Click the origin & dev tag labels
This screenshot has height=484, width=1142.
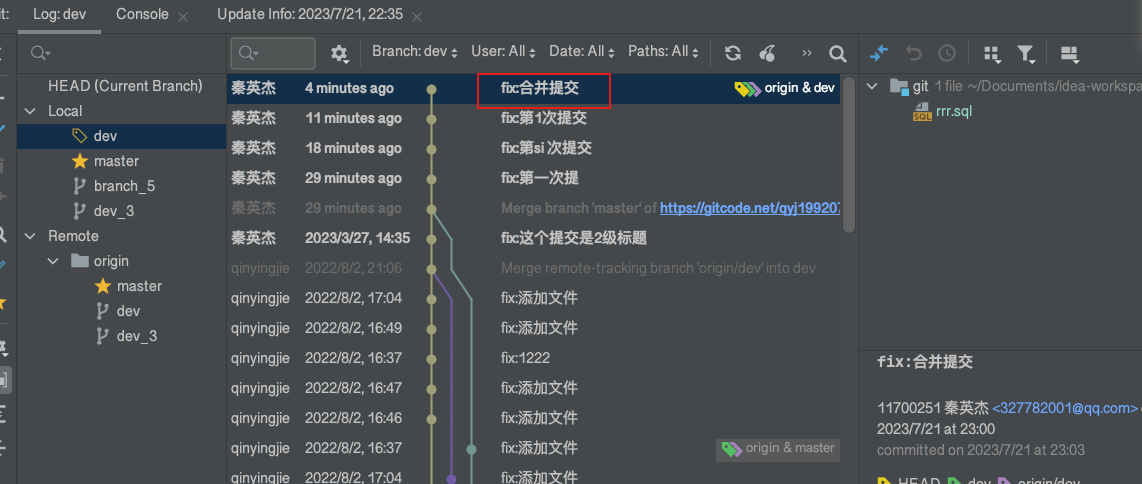click(x=784, y=88)
